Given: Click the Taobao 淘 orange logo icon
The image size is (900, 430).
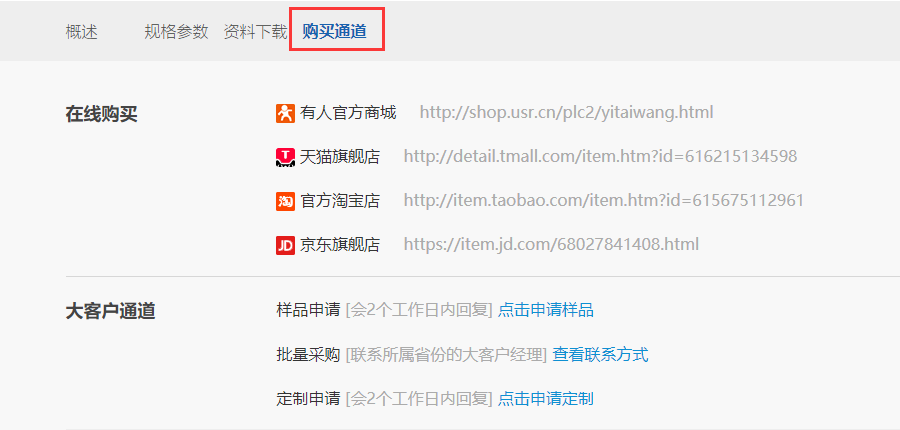Looking at the screenshot, I should pos(285,202).
